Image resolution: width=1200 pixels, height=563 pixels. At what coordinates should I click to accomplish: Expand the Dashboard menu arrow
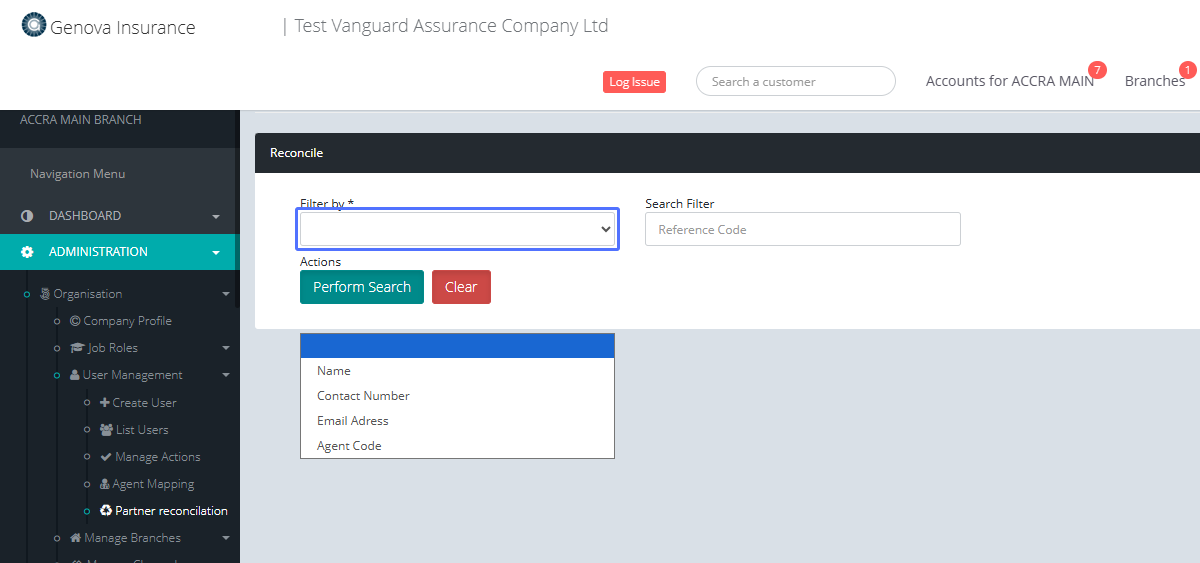pos(216,217)
